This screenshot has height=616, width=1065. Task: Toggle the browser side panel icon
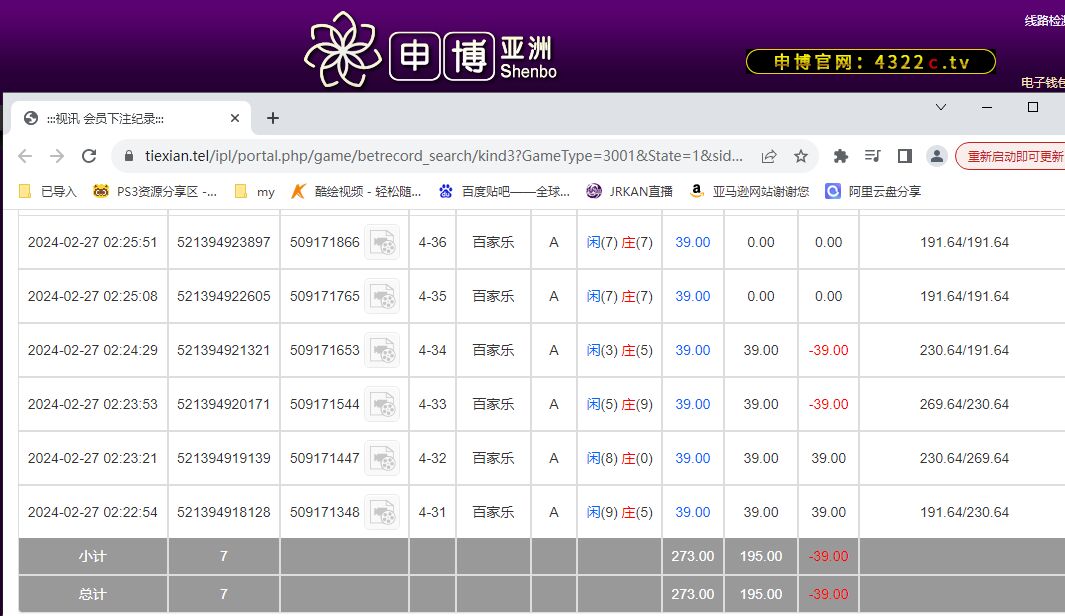904,156
